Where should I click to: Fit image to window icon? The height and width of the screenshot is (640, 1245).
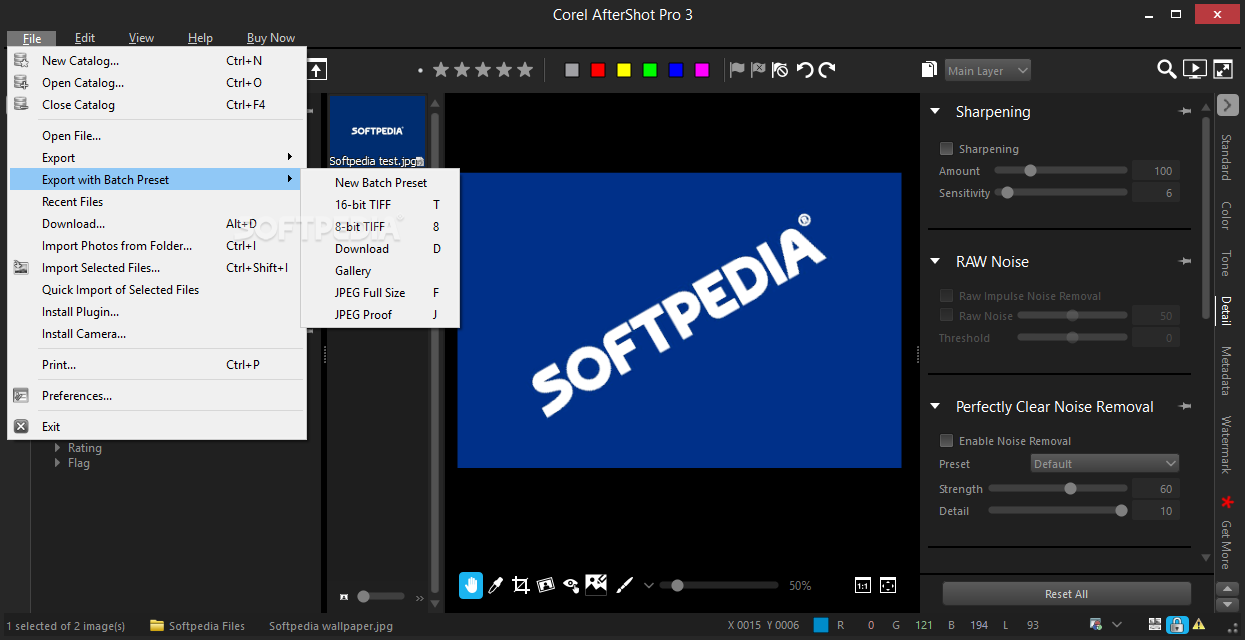tap(887, 585)
